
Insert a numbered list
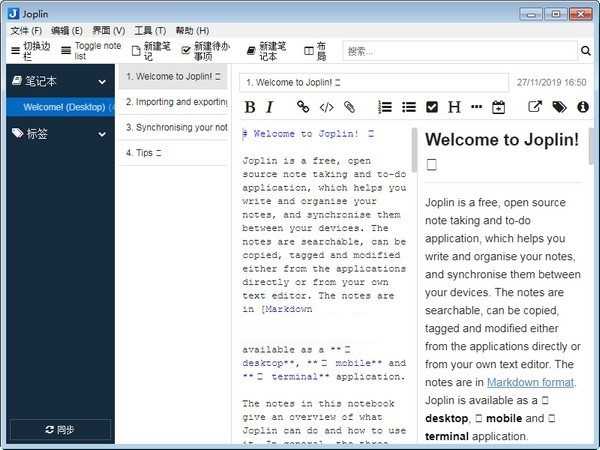pos(385,107)
